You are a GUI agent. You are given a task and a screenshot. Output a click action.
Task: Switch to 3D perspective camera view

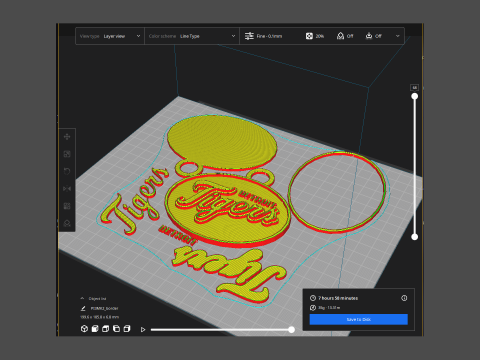click(x=84, y=329)
